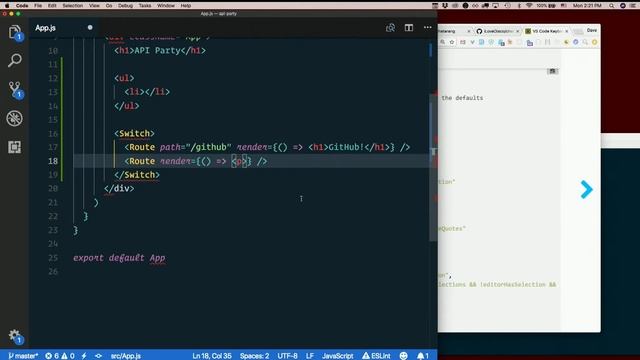Open the Source Control view
Screen dimensions: 640x360
pos(15,89)
